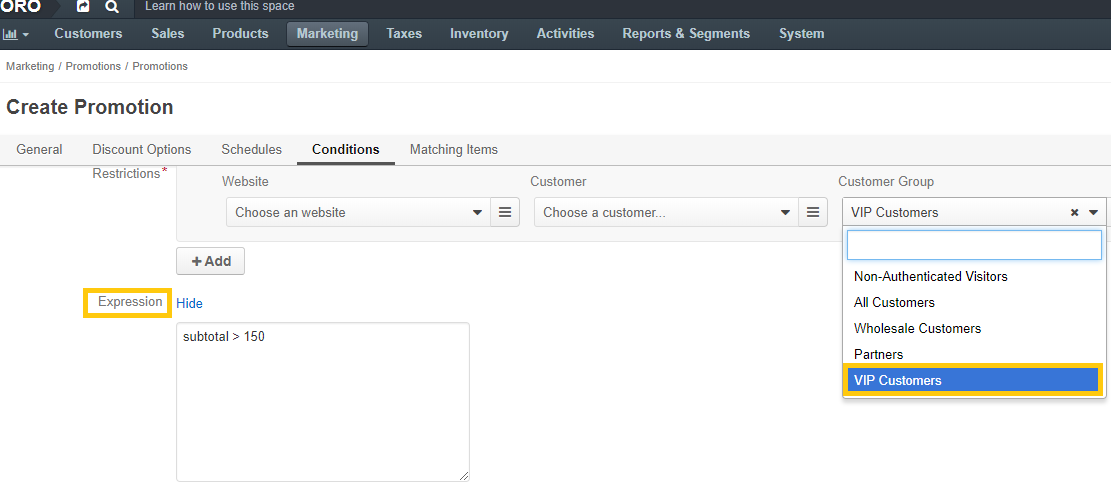
Task: Click the Add restriction button
Action: click(210, 261)
